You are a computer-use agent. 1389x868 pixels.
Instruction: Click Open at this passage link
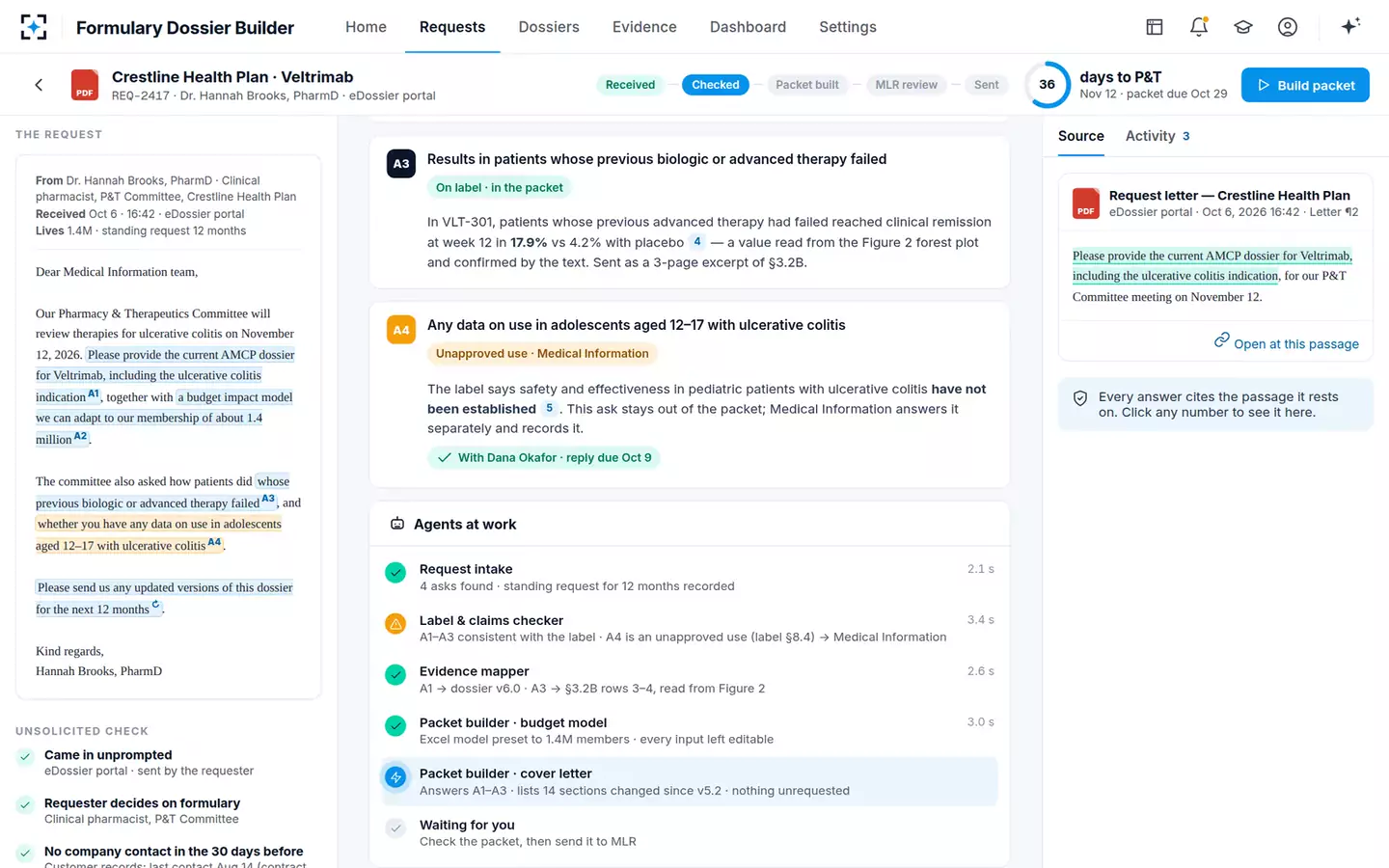1287,342
